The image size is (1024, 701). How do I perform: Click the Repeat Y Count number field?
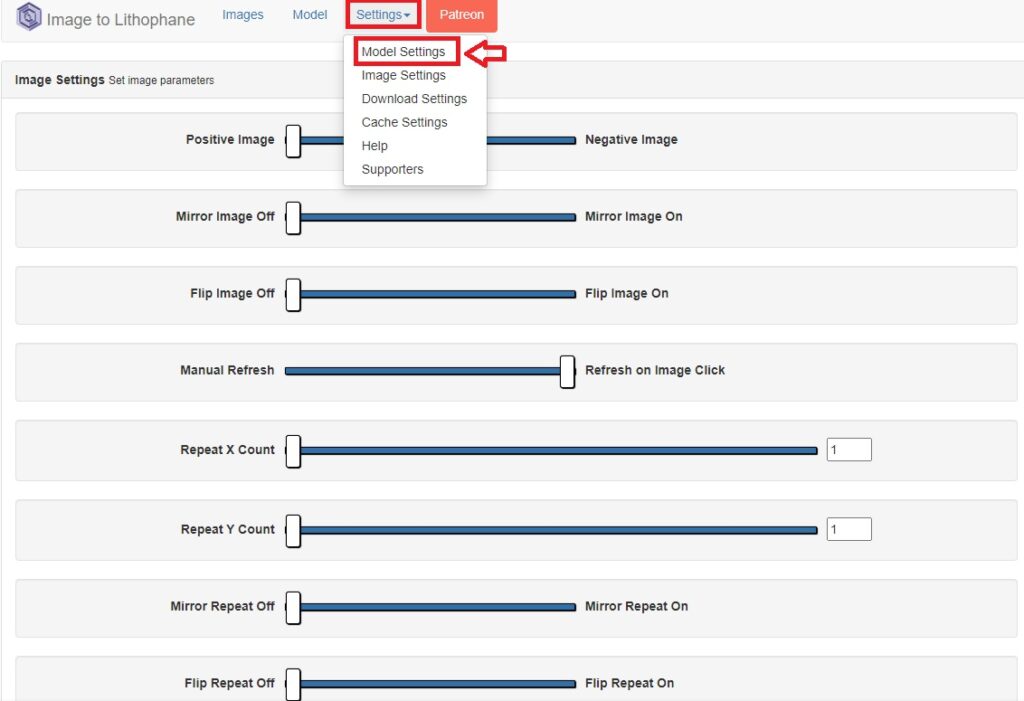[x=849, y=529]
